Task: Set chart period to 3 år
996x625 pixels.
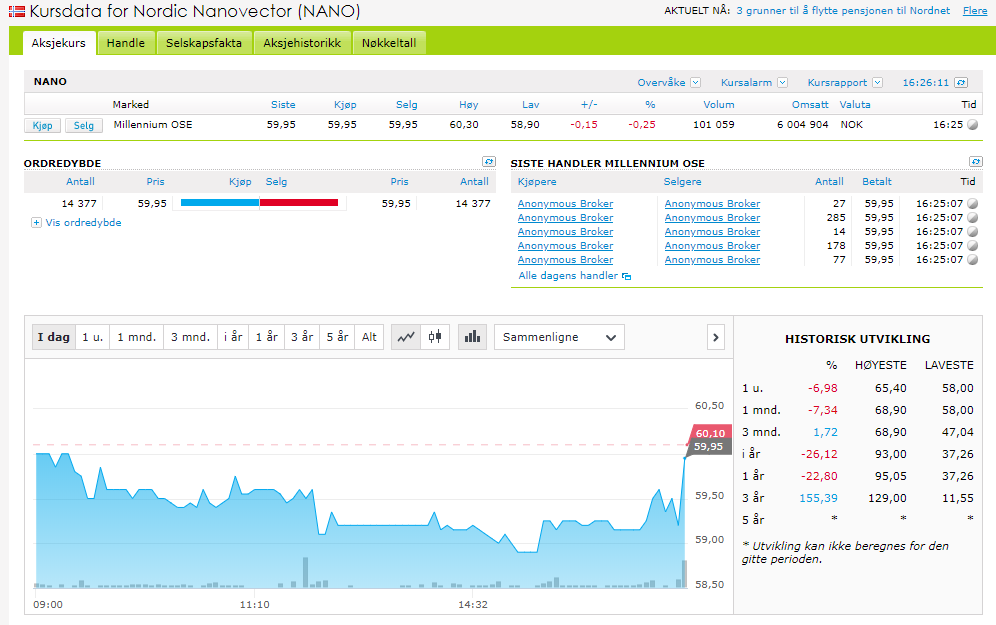Action: coord(302,337)
